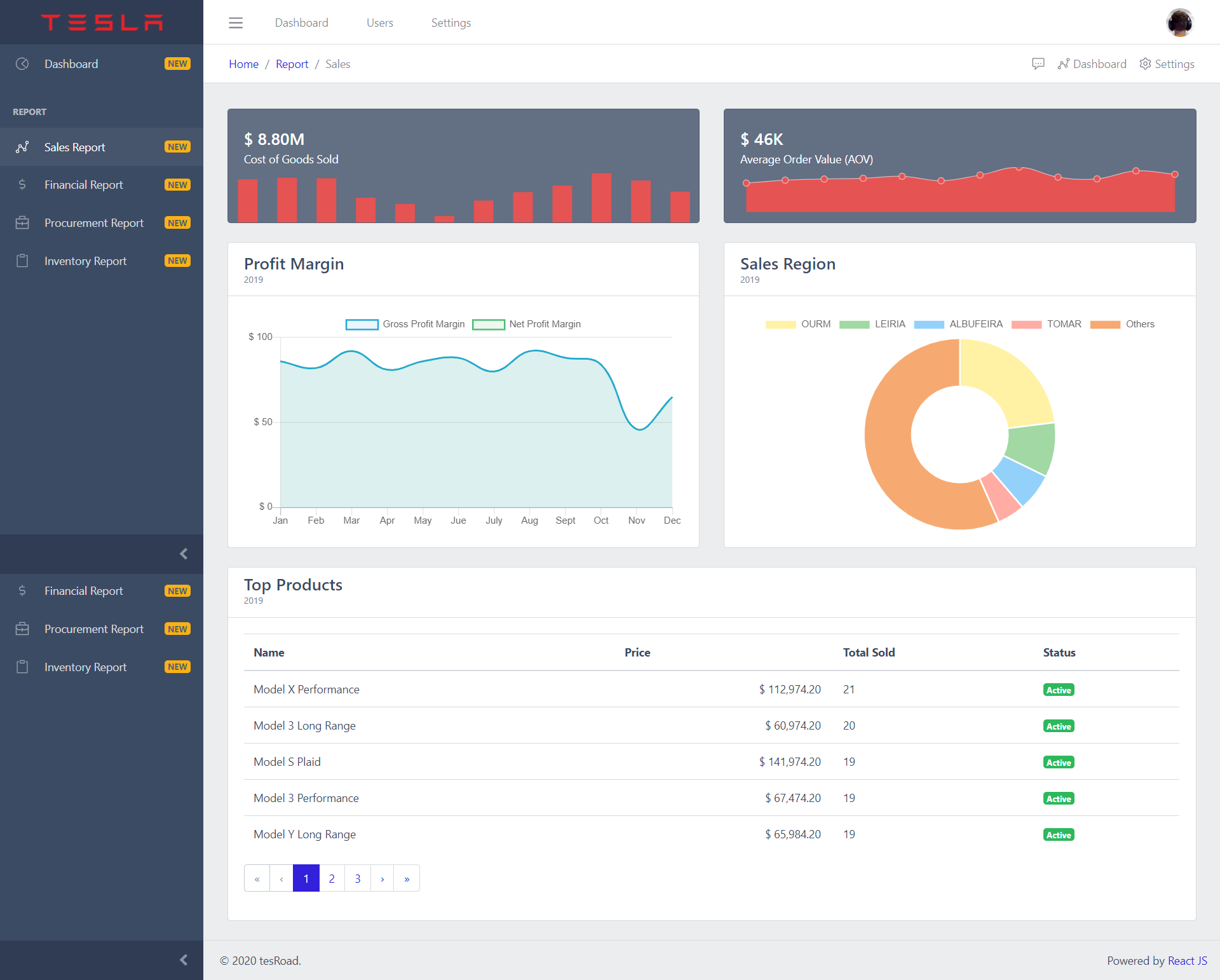This screenshot has width=1220, height=980.
Task: Toggle Net Profit Margin legend item
Action: (527, 324)
